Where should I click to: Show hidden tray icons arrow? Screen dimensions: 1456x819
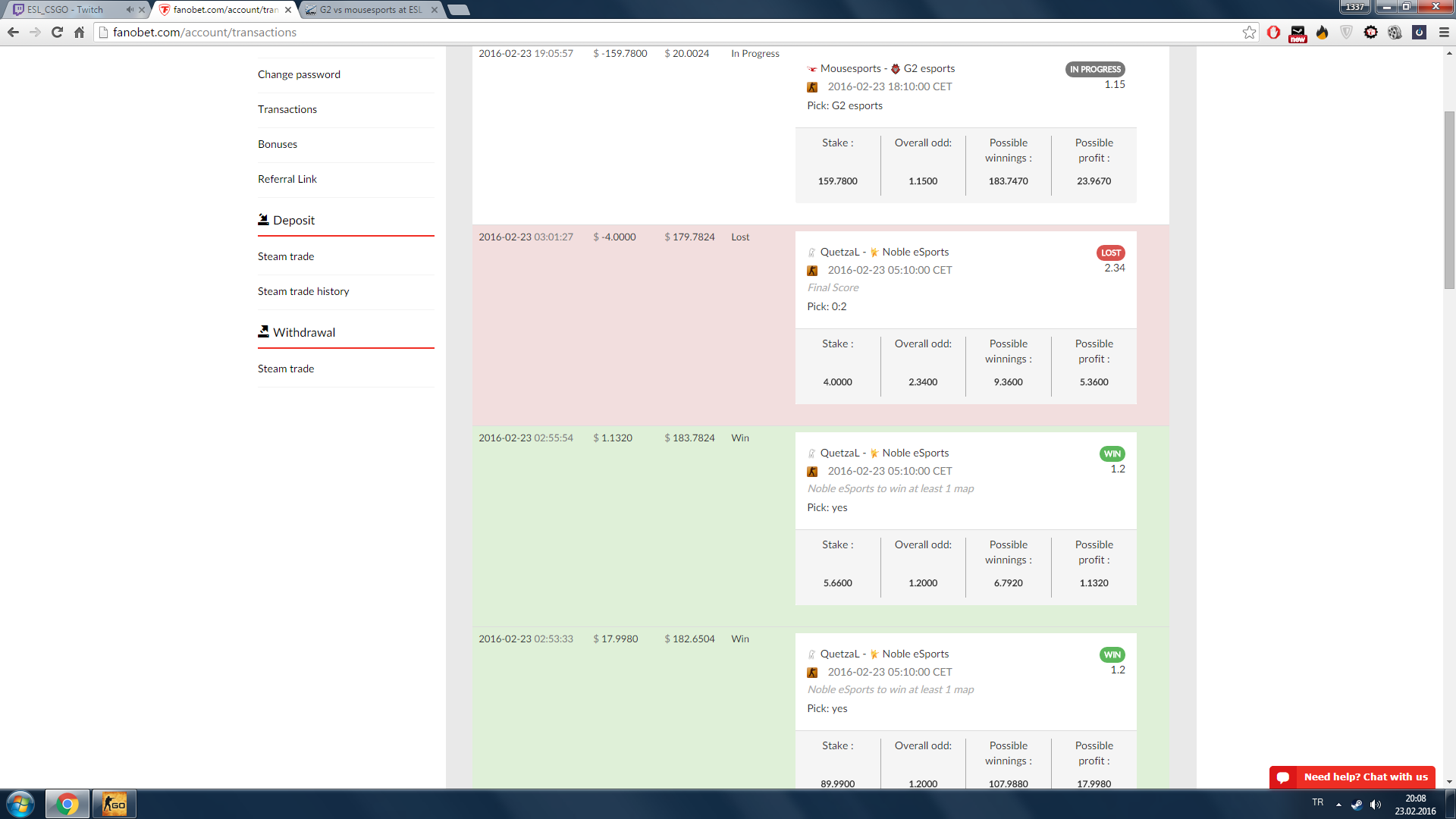coord(1338,805)
